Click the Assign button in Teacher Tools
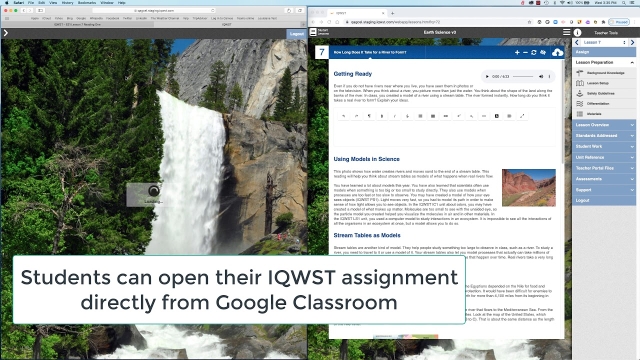The image size is (640, 360). pos(604,52)
